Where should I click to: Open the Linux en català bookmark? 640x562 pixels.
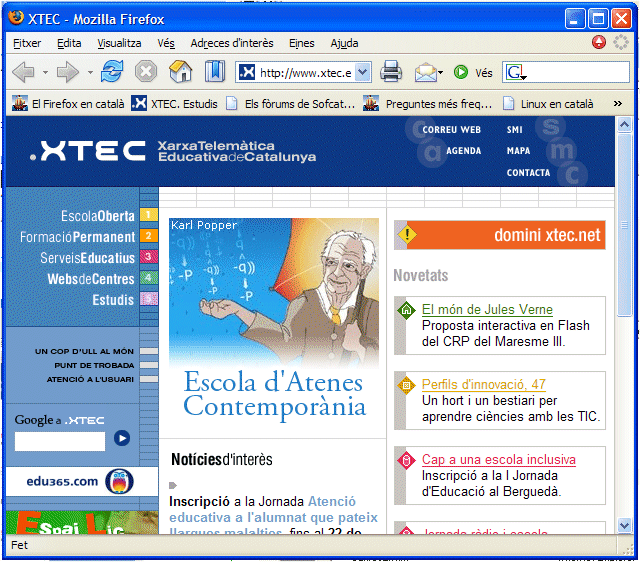548,104
